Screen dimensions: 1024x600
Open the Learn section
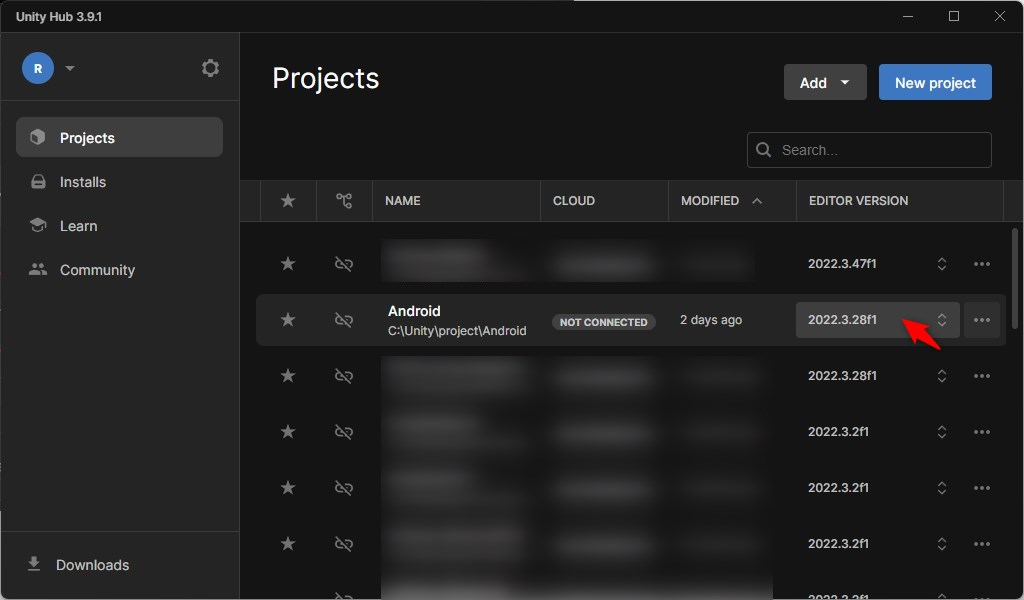(78, 226)
